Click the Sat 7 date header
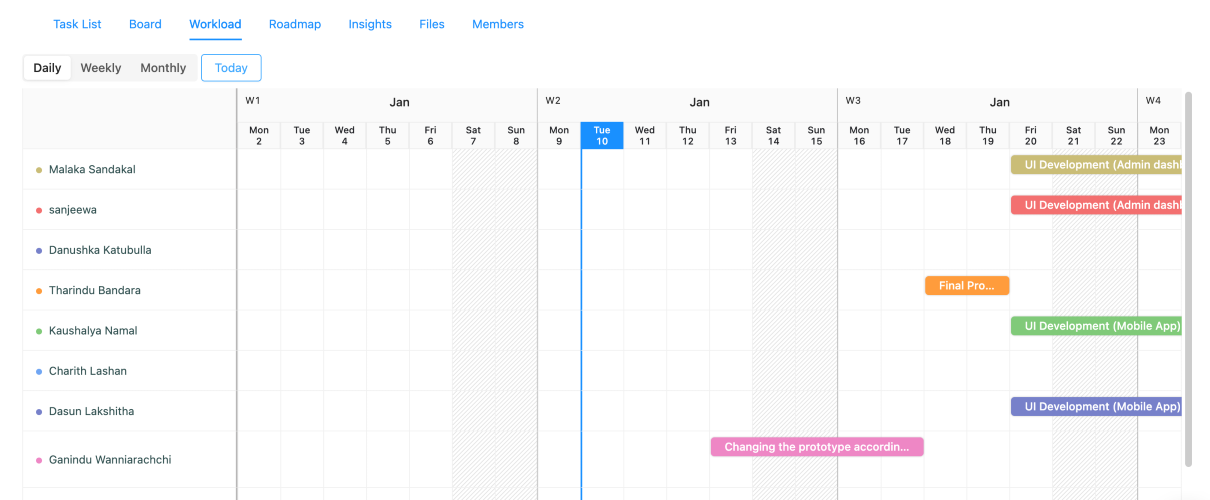The height and width of the screenshot is (500, 1210). click(473, 136)
